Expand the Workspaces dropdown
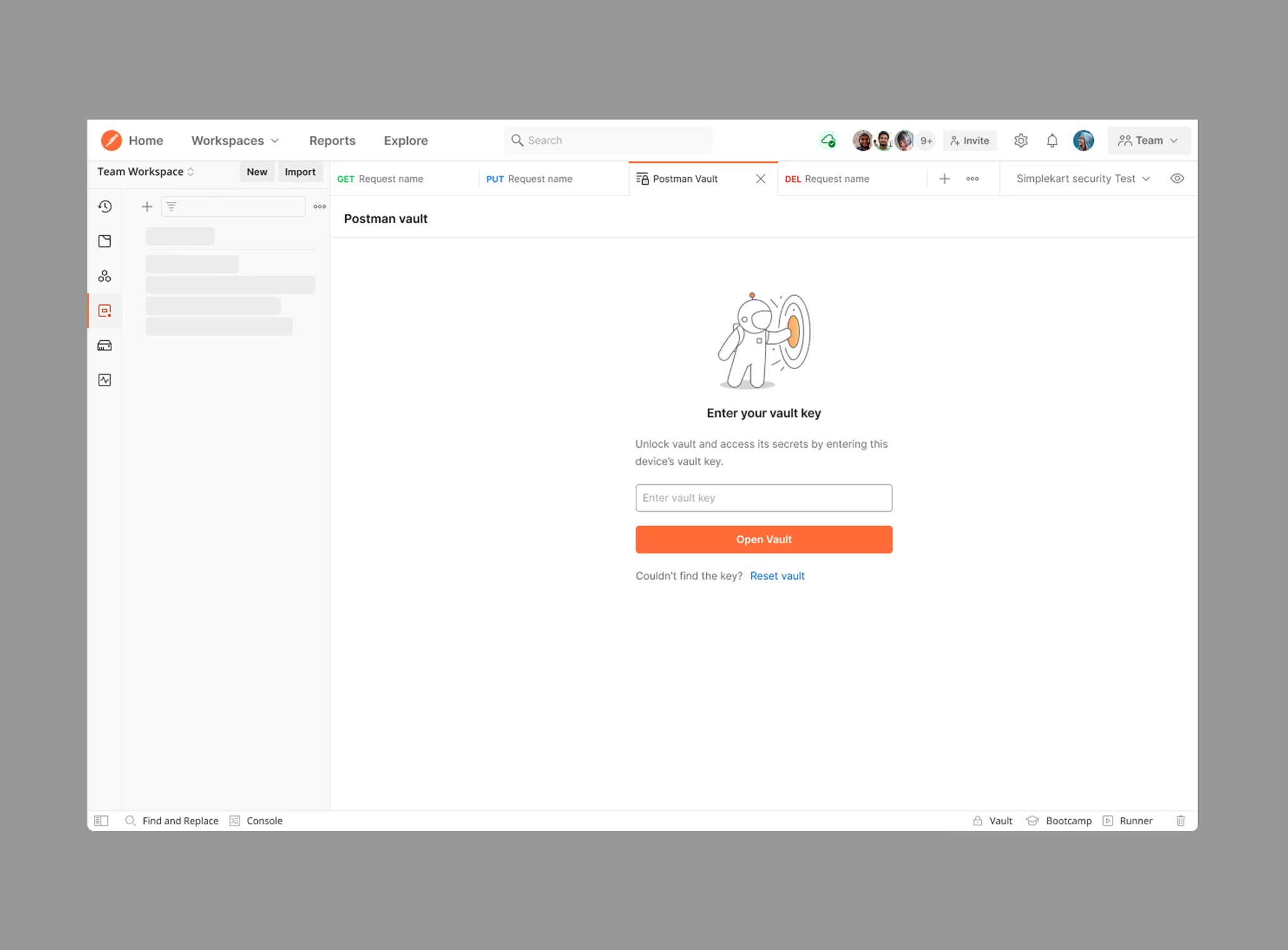 click(235, 140)
